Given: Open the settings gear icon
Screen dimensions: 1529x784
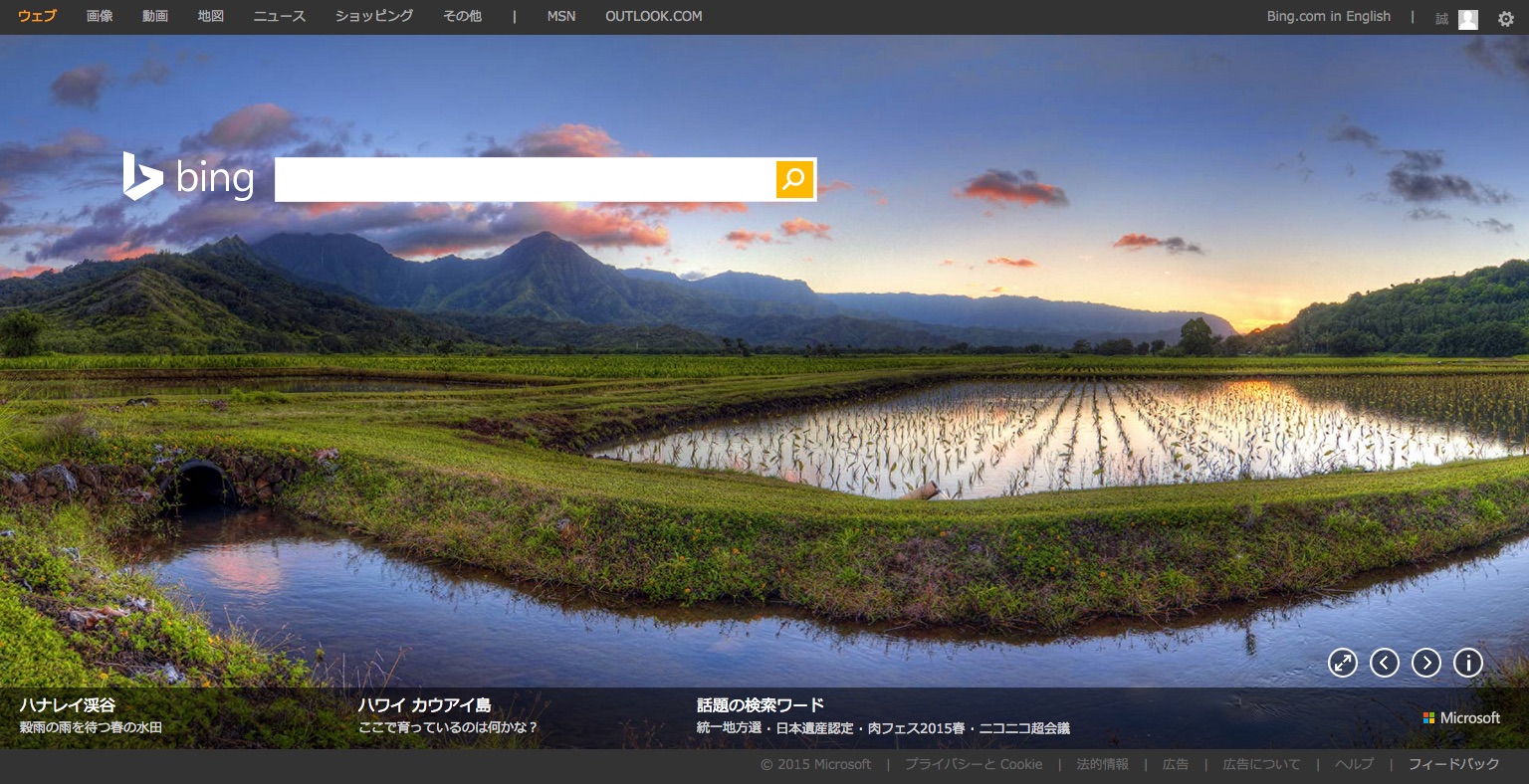Looking at the screenshot, I should [x=1505, y=18].
